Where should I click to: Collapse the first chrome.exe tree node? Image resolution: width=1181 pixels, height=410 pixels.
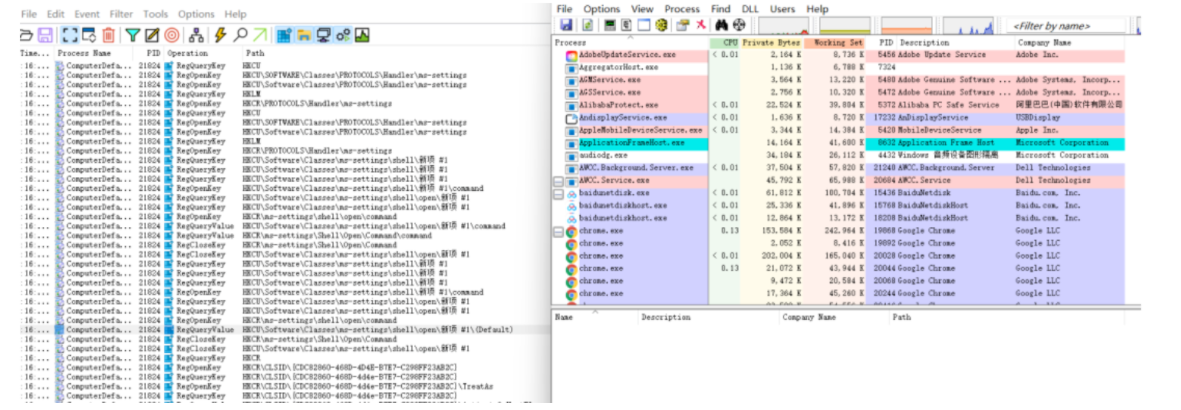558,231
